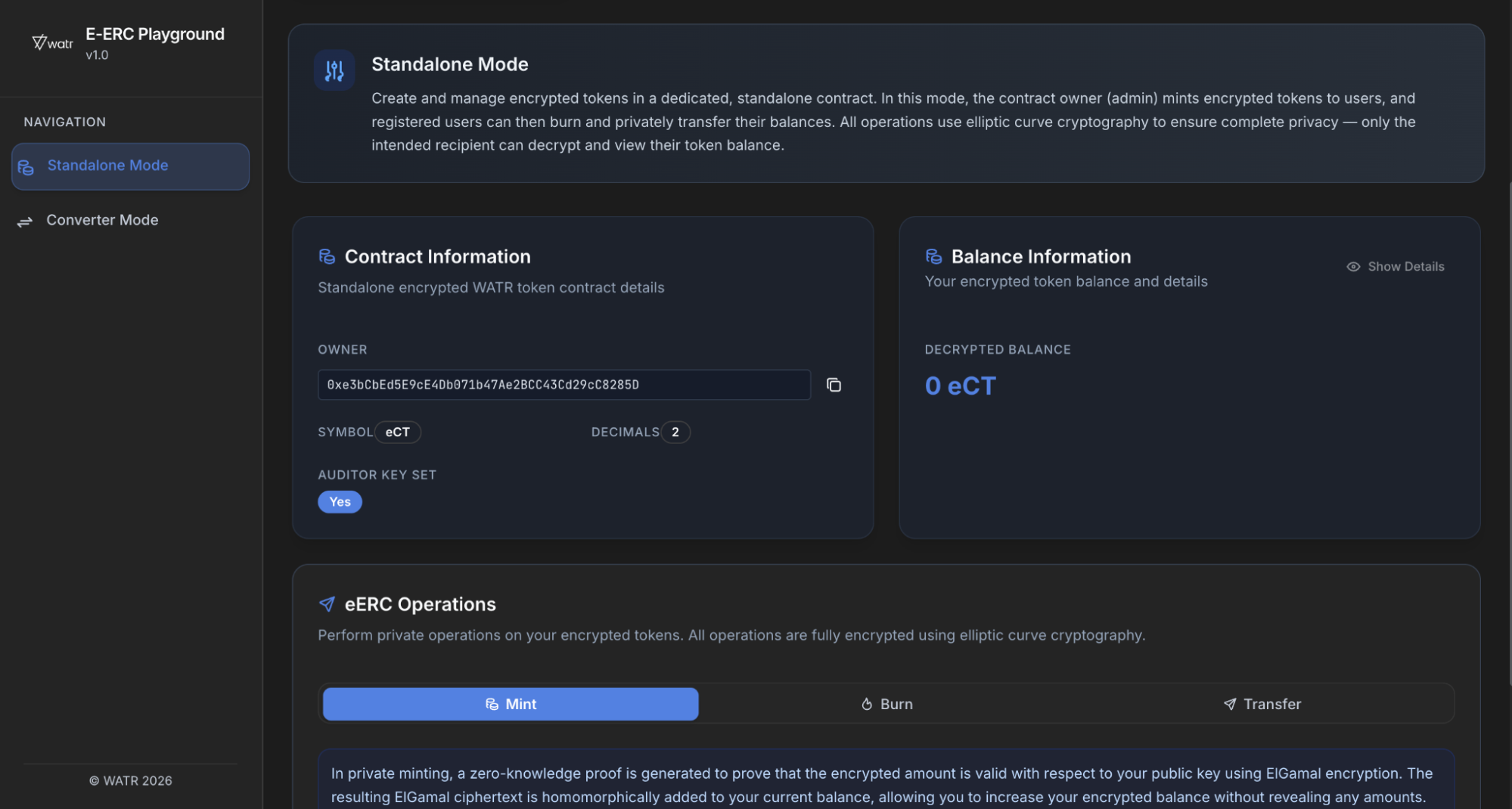Screen dimensions: 1512x809
Task: Click the owner address field
Action: (564, 385)
